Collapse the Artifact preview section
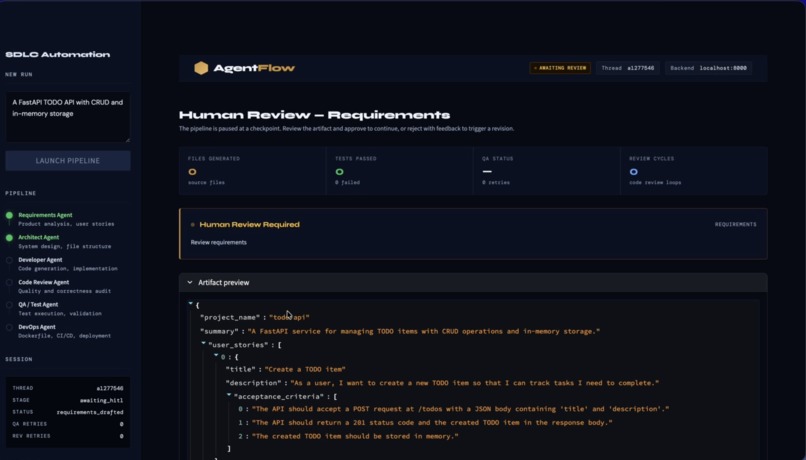This screenshot has width=806, height=460. click(x=190, y=282)
